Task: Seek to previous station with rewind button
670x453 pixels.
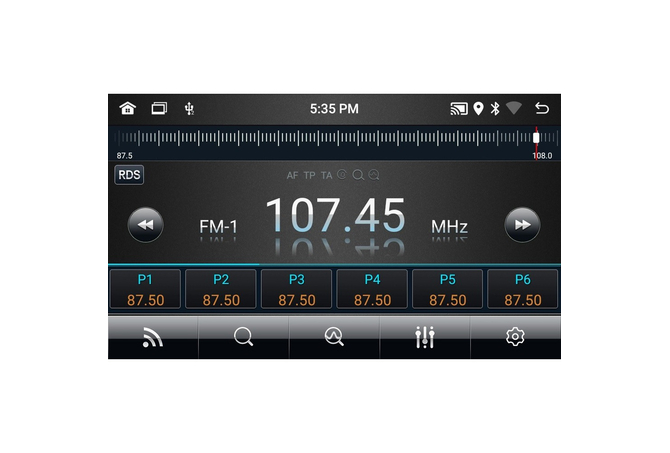Action: [145, 225]
